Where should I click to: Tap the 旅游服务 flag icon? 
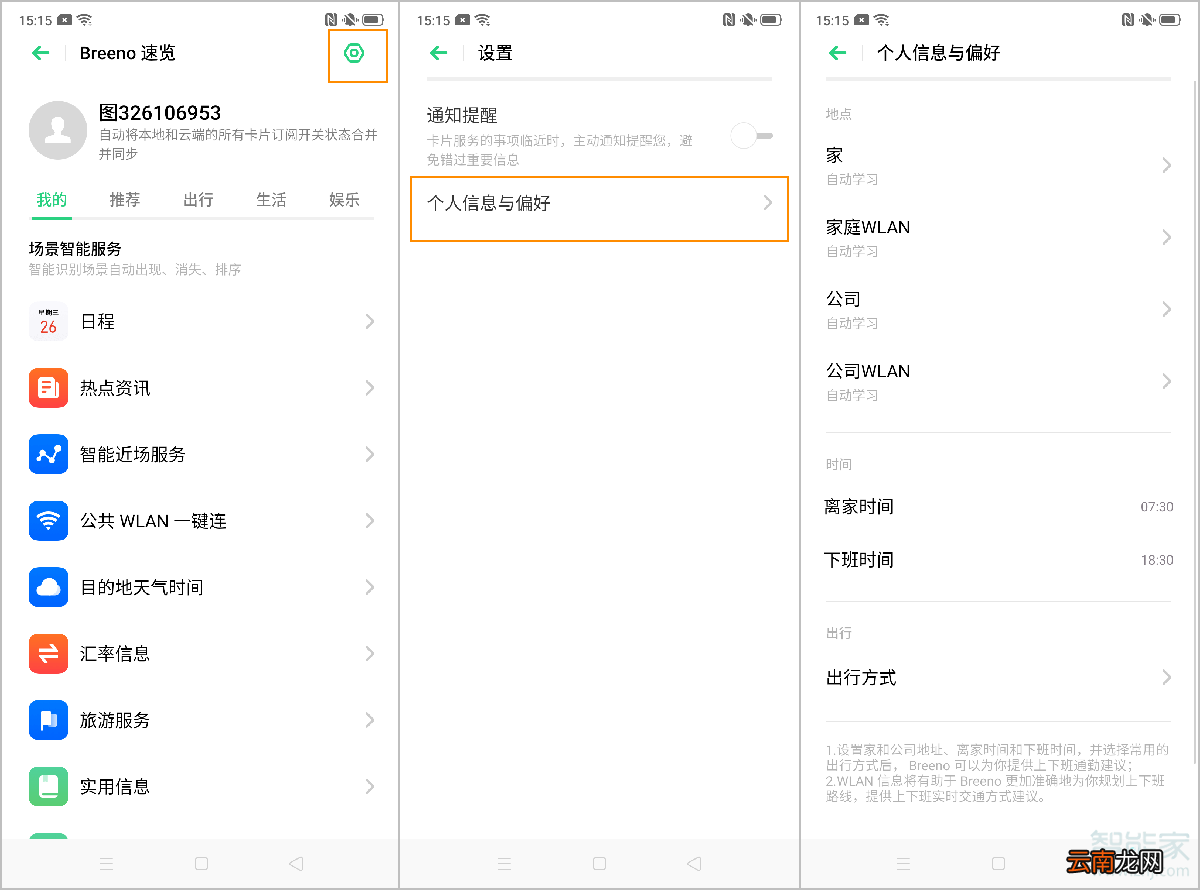point(48,720)
